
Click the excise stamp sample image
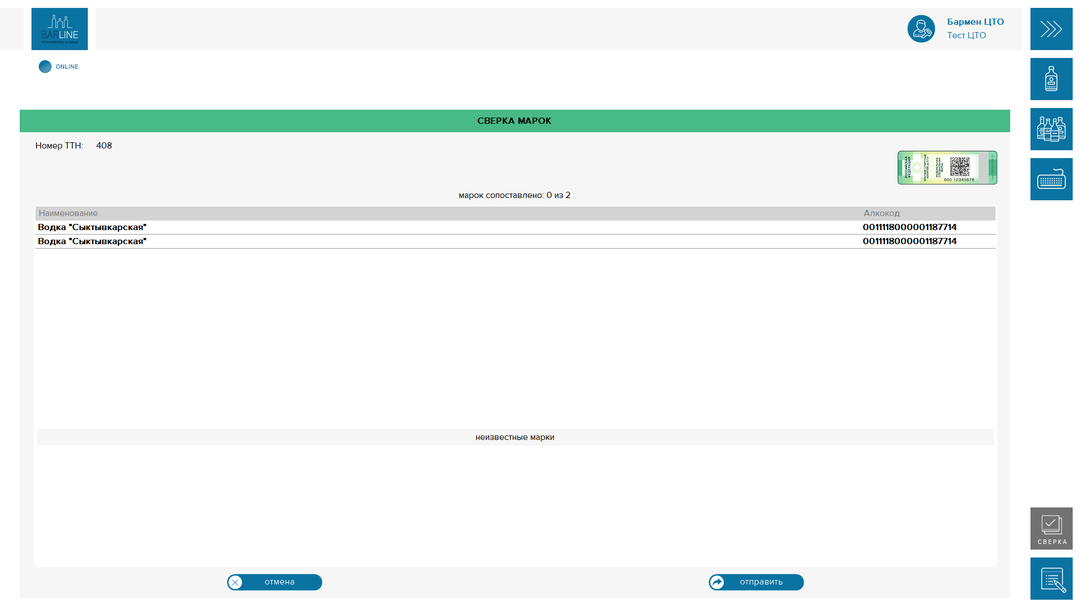947,167
